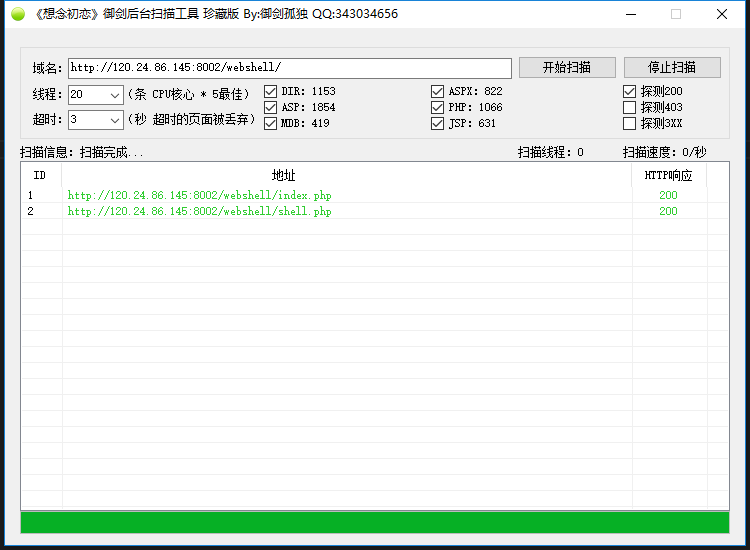Viewport: 750px width, 550px height.
Task: Toggle the PHP dictionary checkbox
Action: click(438, 107)
